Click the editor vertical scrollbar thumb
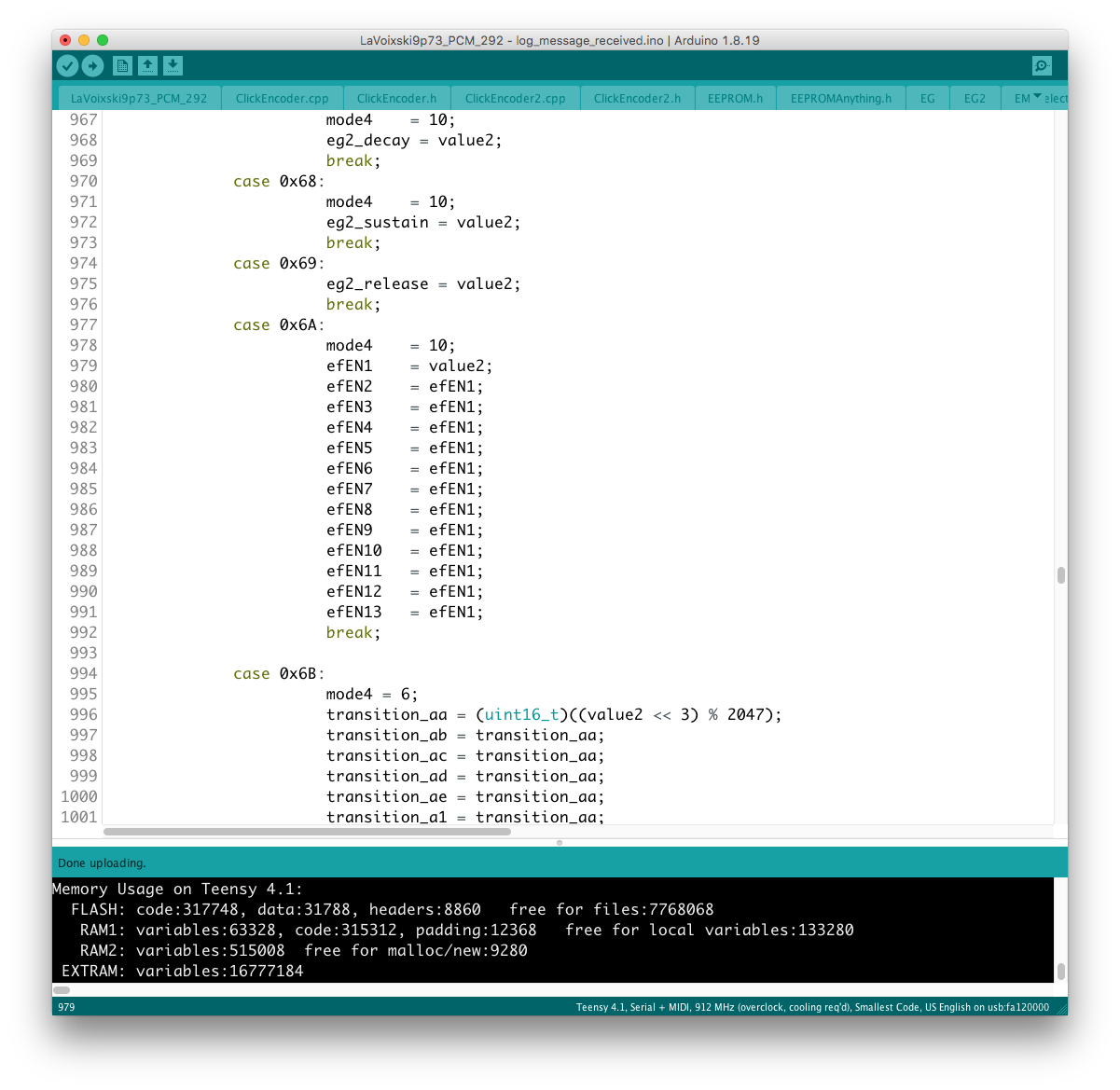Viewport: 1120px width, 1090px height. tap(1060, 575)
